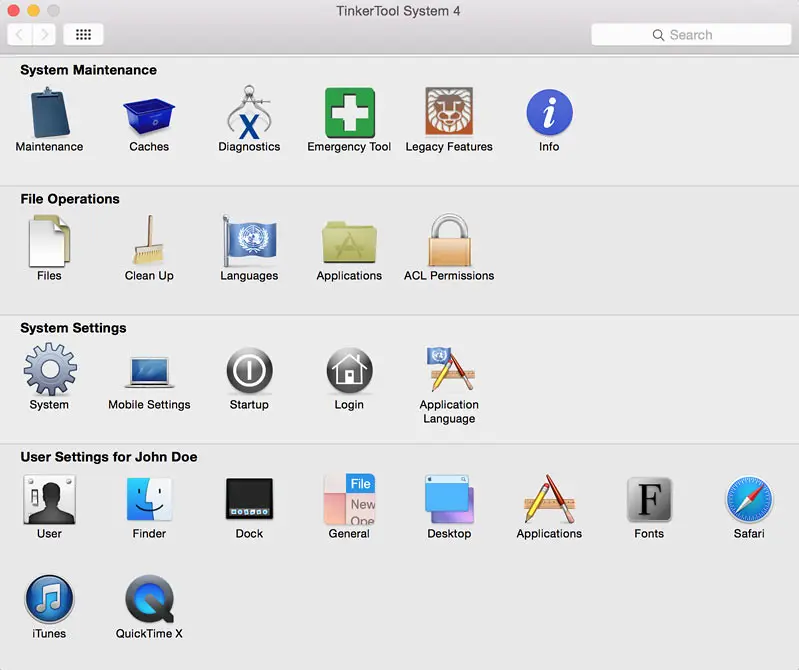The width and height of the screenshot is (799, 670).
Task: Open the System gear pane
Action: 50,369
